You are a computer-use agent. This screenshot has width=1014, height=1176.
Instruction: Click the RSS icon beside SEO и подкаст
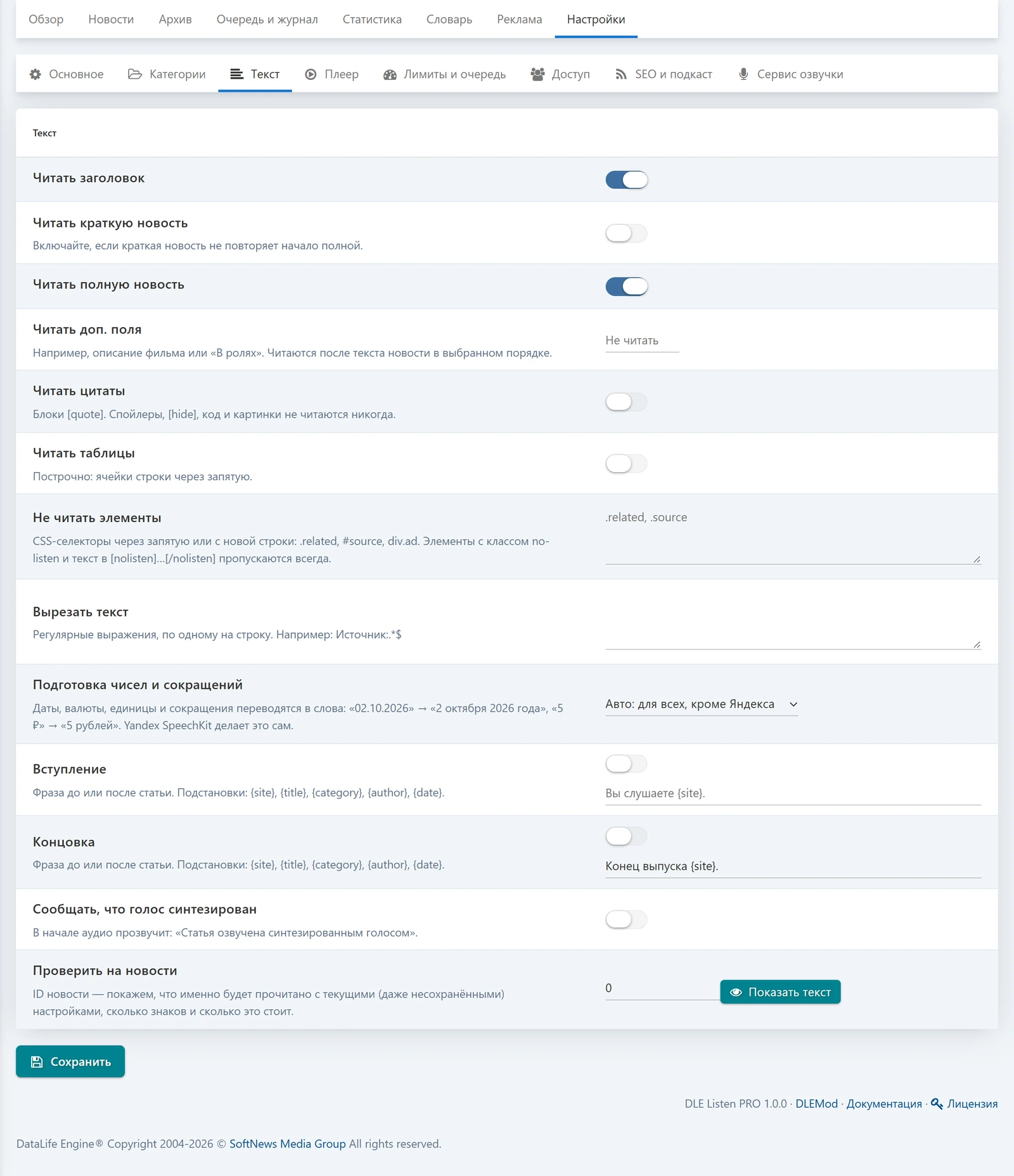point(621,74)
